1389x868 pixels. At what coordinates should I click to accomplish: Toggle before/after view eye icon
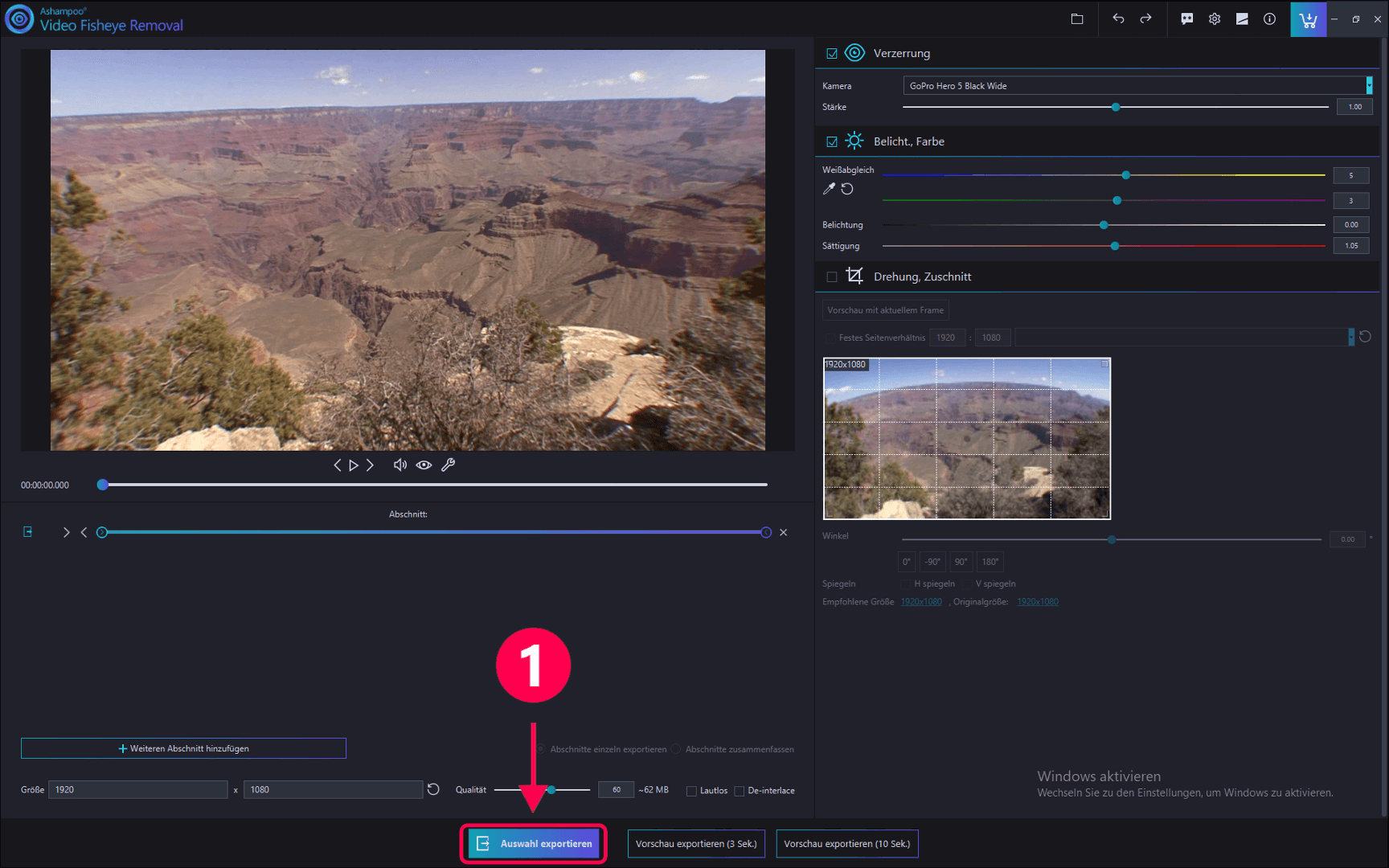424,465
